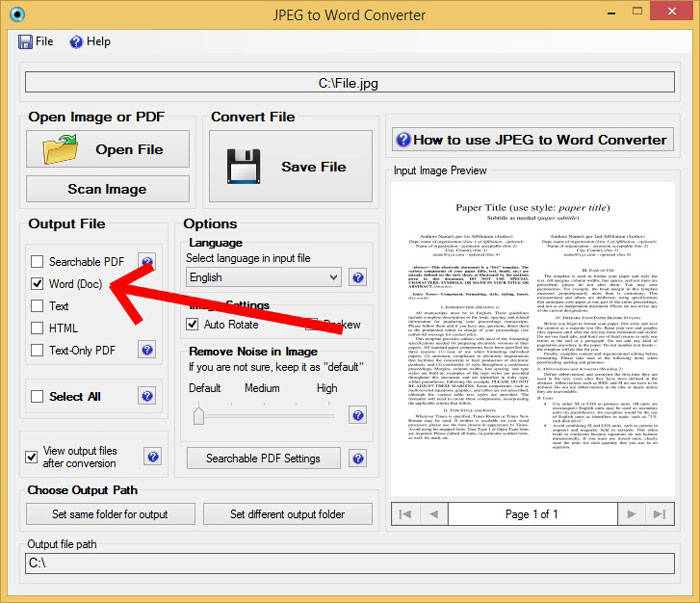Click help icon beside language dropdown
This screenshot has width=700, height=603.
[358, 277]
